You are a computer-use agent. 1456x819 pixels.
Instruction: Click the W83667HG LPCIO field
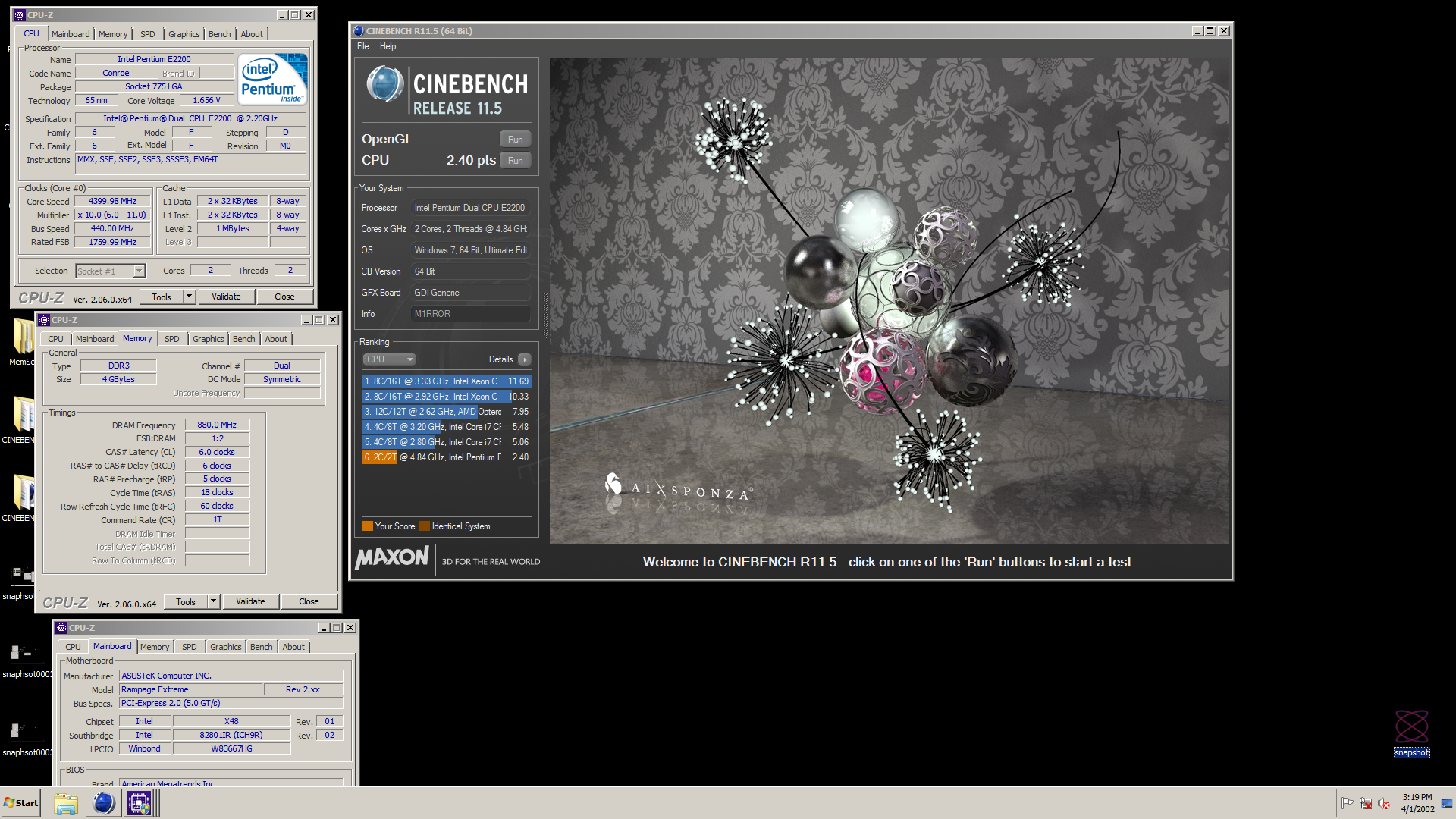point(231,749)
